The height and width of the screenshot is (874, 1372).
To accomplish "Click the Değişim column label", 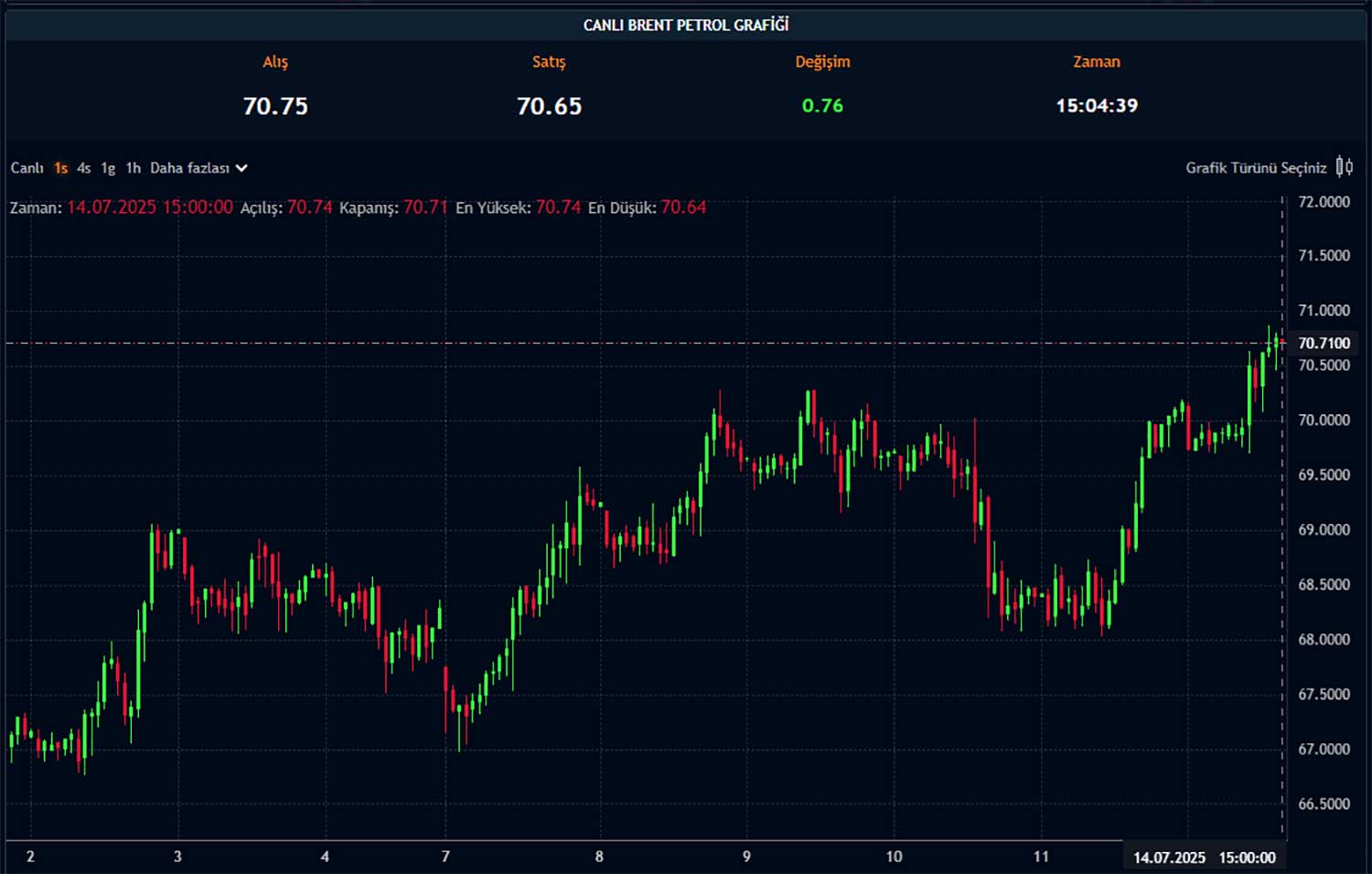I will pos(822,62).
